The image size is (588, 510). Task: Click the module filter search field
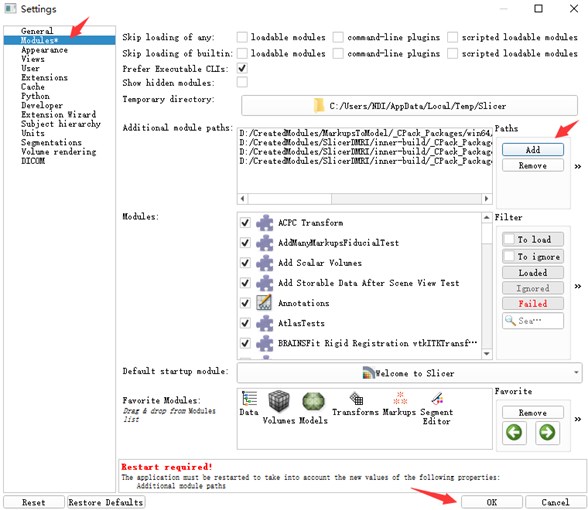(x=532, y=321)
